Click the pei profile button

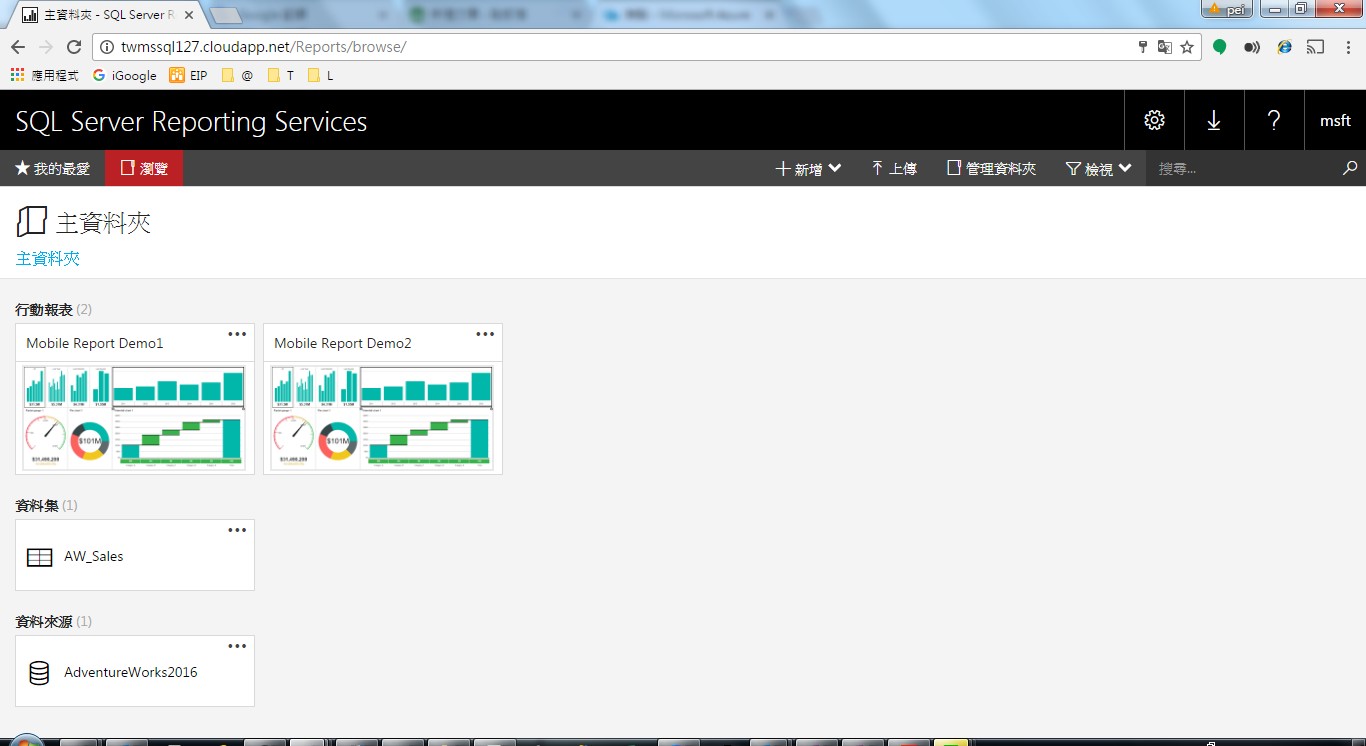(x=1227, y=9)
